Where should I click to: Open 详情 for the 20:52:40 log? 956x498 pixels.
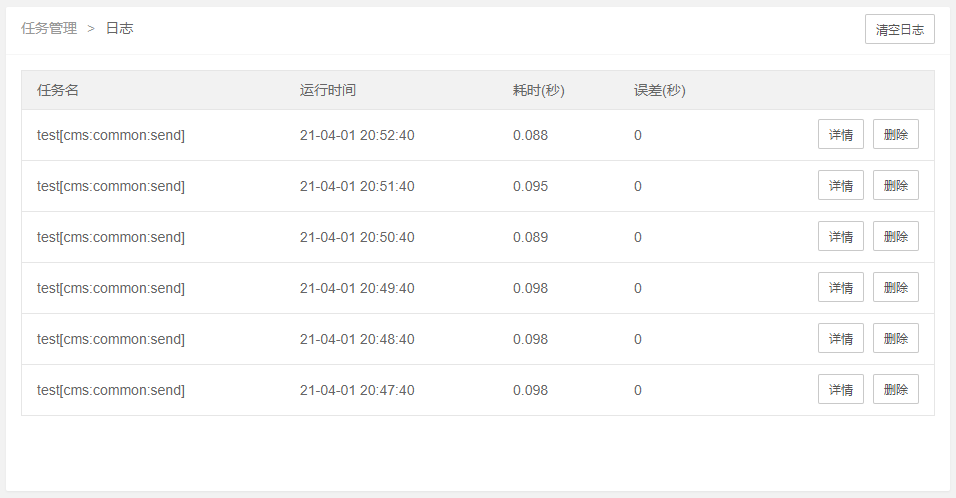[841, 135]
